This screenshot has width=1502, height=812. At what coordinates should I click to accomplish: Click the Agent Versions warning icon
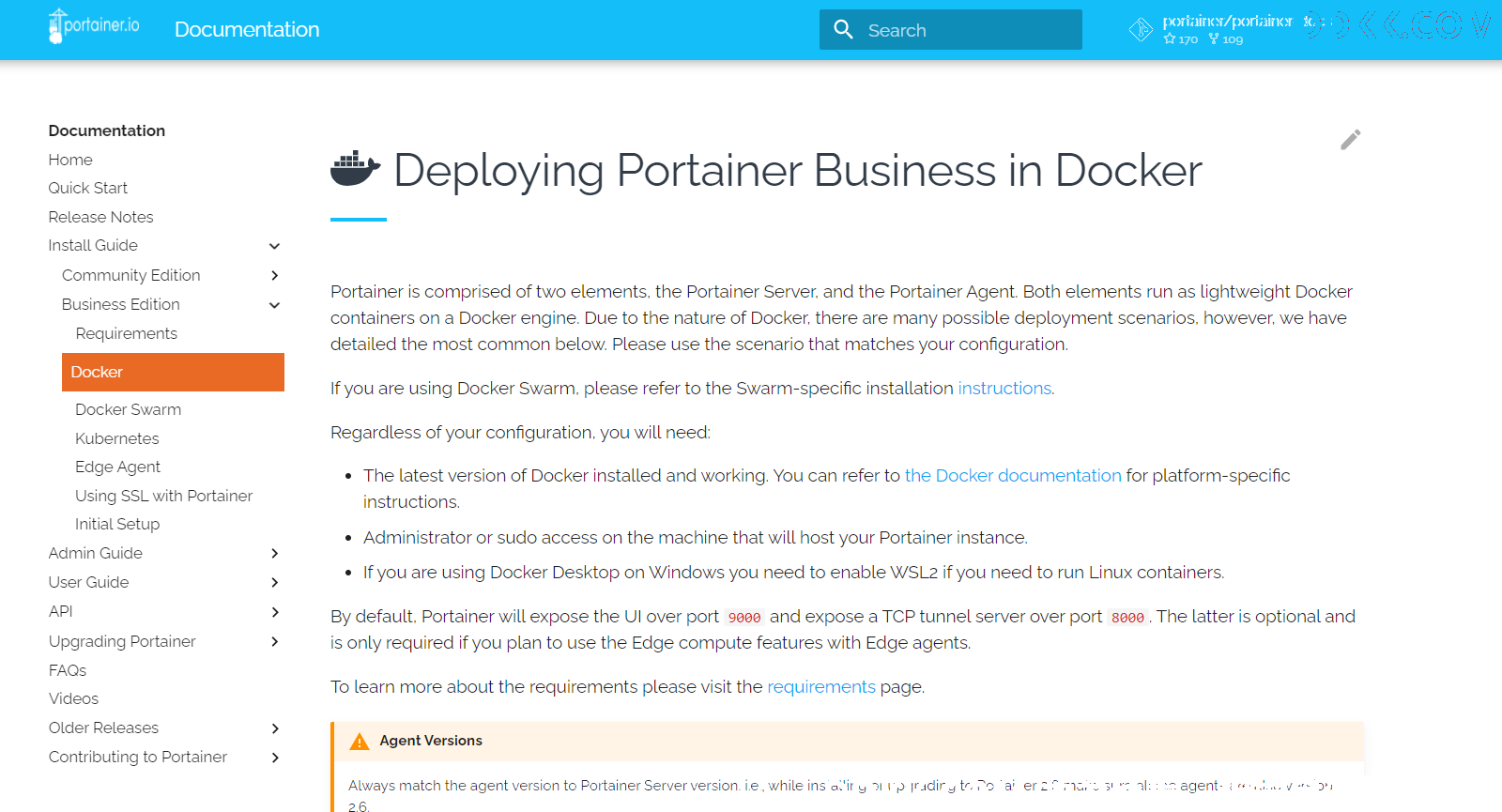click(x=360, y=742)
